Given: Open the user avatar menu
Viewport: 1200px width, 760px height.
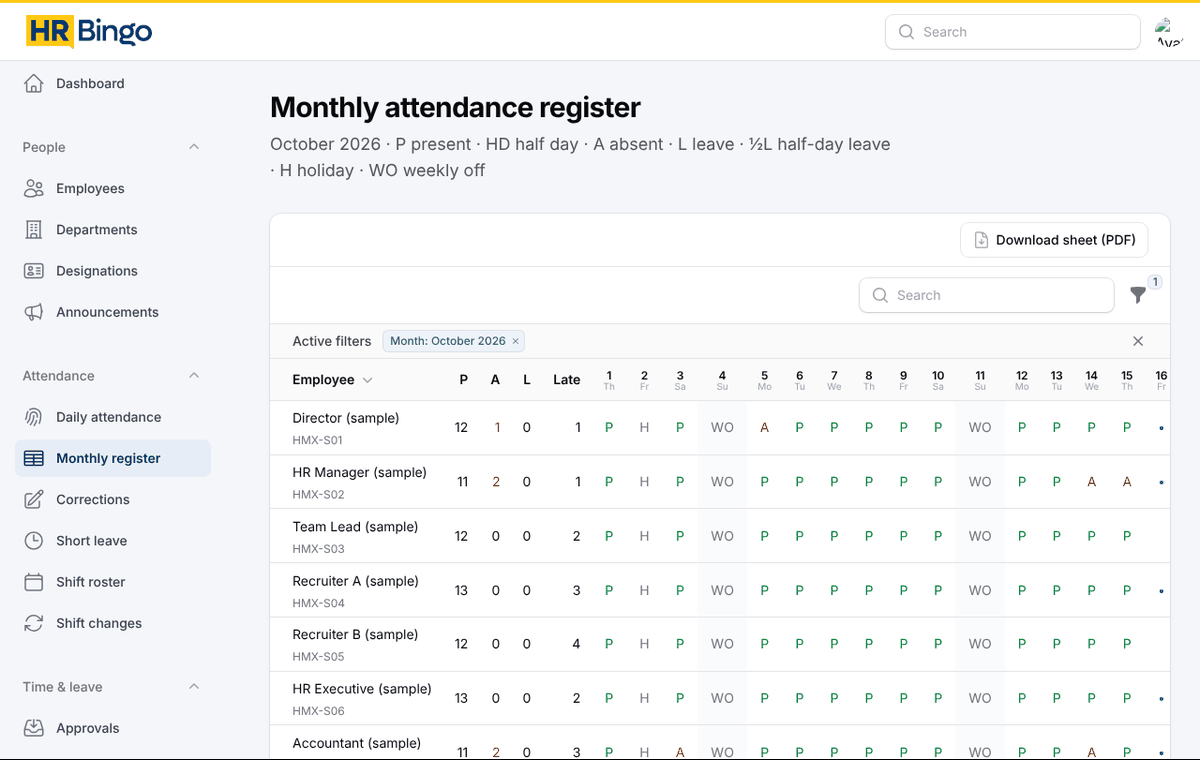Looking at the screenshot, I should pos(1169,32).
